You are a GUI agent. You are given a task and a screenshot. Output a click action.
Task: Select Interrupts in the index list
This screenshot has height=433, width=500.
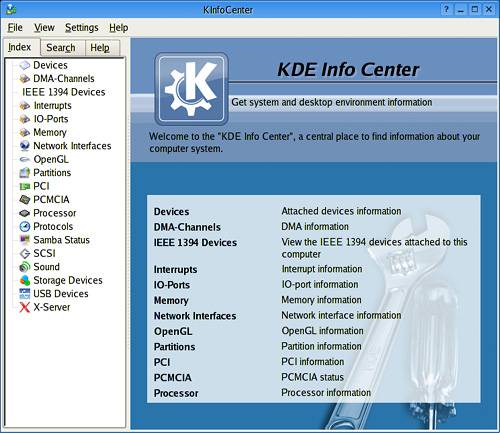[x=52, y=106]
